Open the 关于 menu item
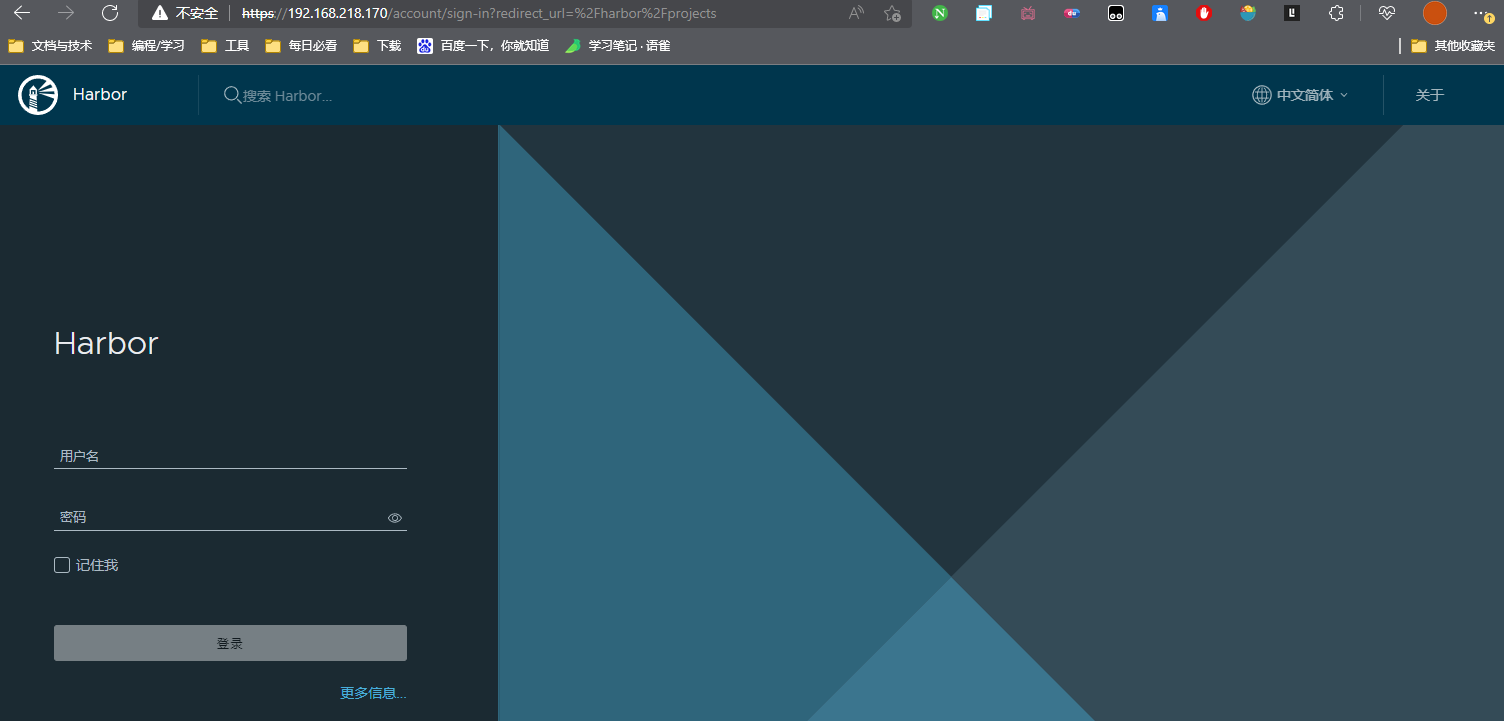The width and height of the screenshot is (1504, 721). 1430,95
